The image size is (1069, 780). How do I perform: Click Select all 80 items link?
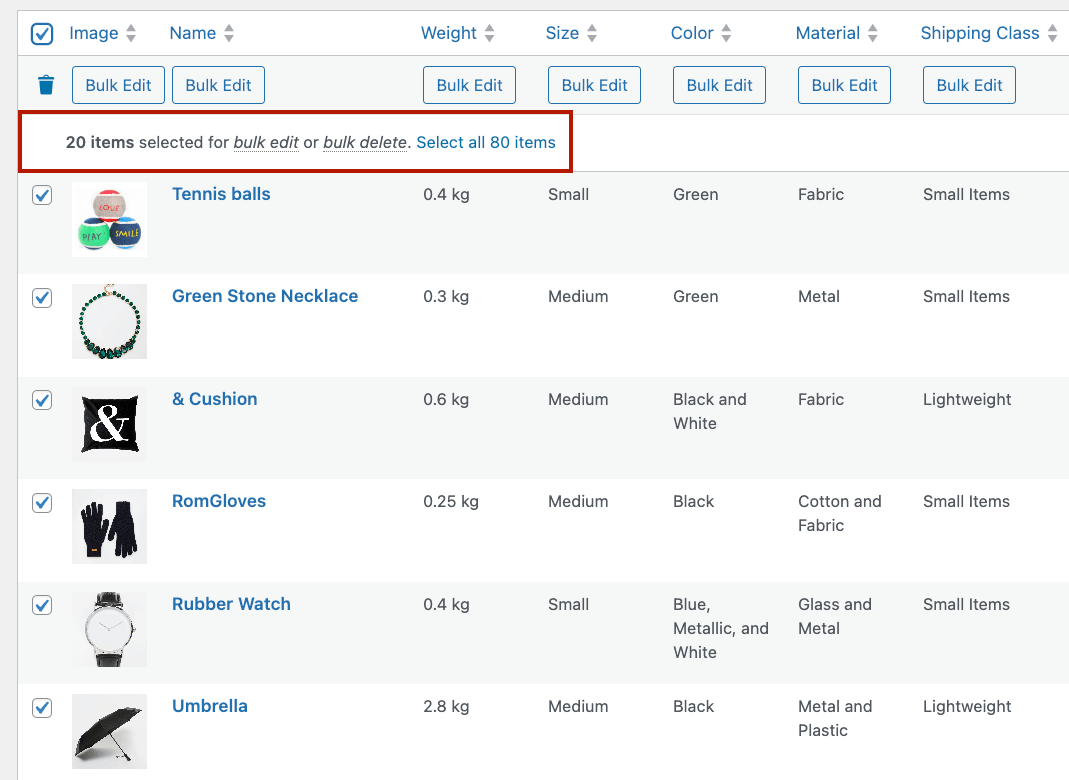click(x=486, y=142)
